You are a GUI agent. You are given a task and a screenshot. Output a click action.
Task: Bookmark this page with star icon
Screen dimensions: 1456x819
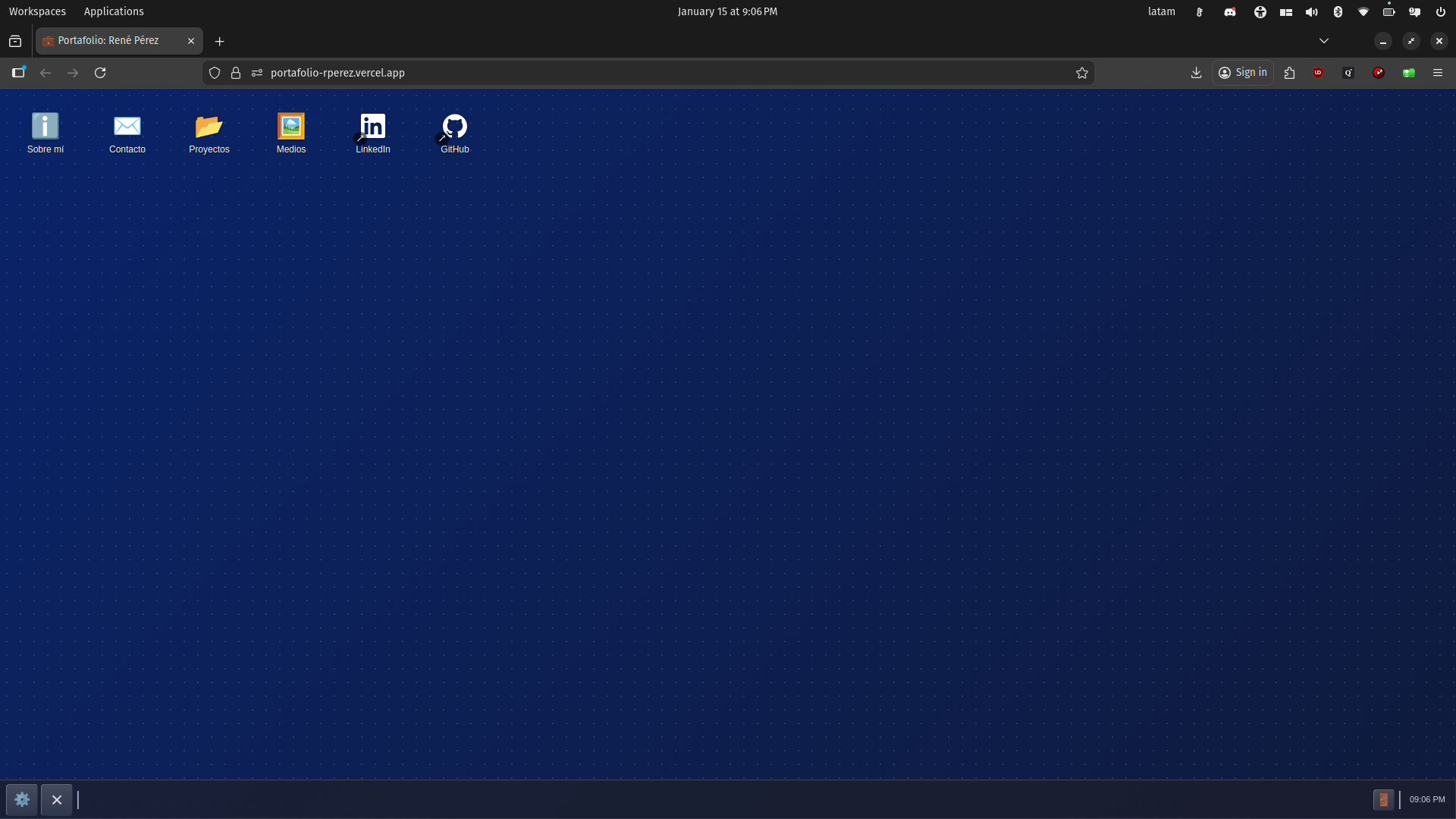[1082, 73]
